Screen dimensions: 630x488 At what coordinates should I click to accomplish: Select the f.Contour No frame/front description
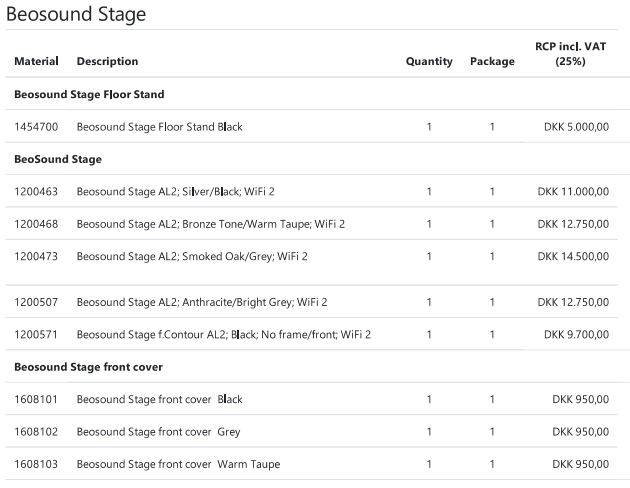click(x=223, y=334)
